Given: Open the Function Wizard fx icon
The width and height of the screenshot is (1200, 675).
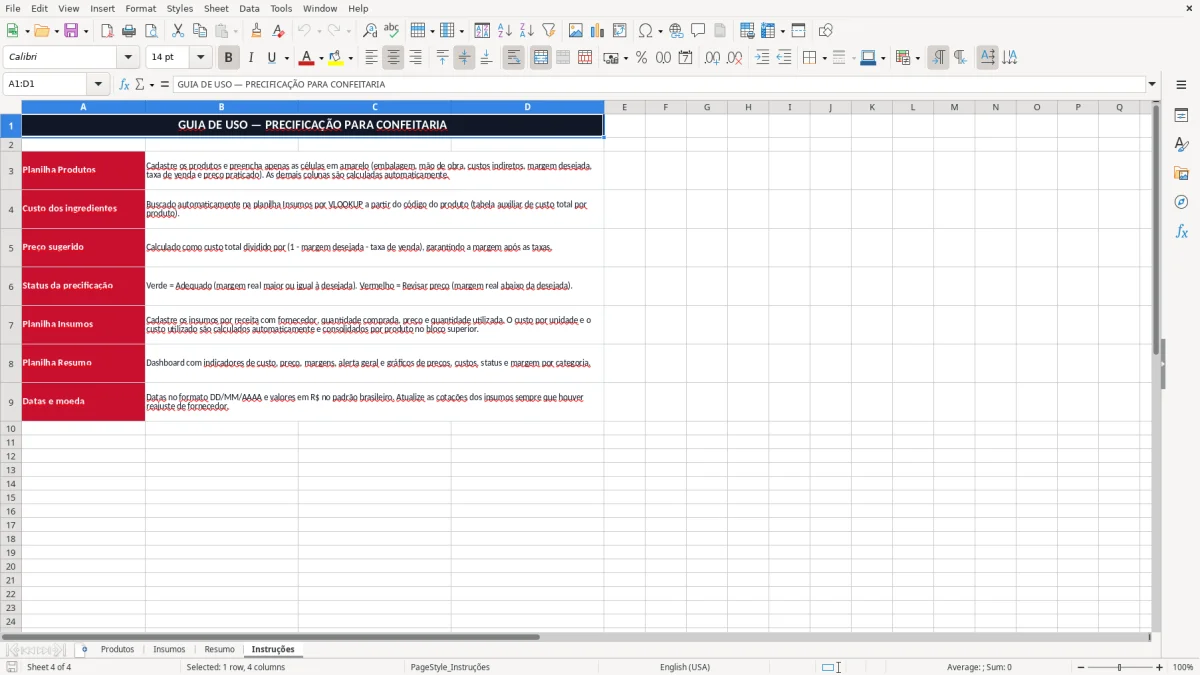Looking at the screenshot, I should click(x=124, y=85).
